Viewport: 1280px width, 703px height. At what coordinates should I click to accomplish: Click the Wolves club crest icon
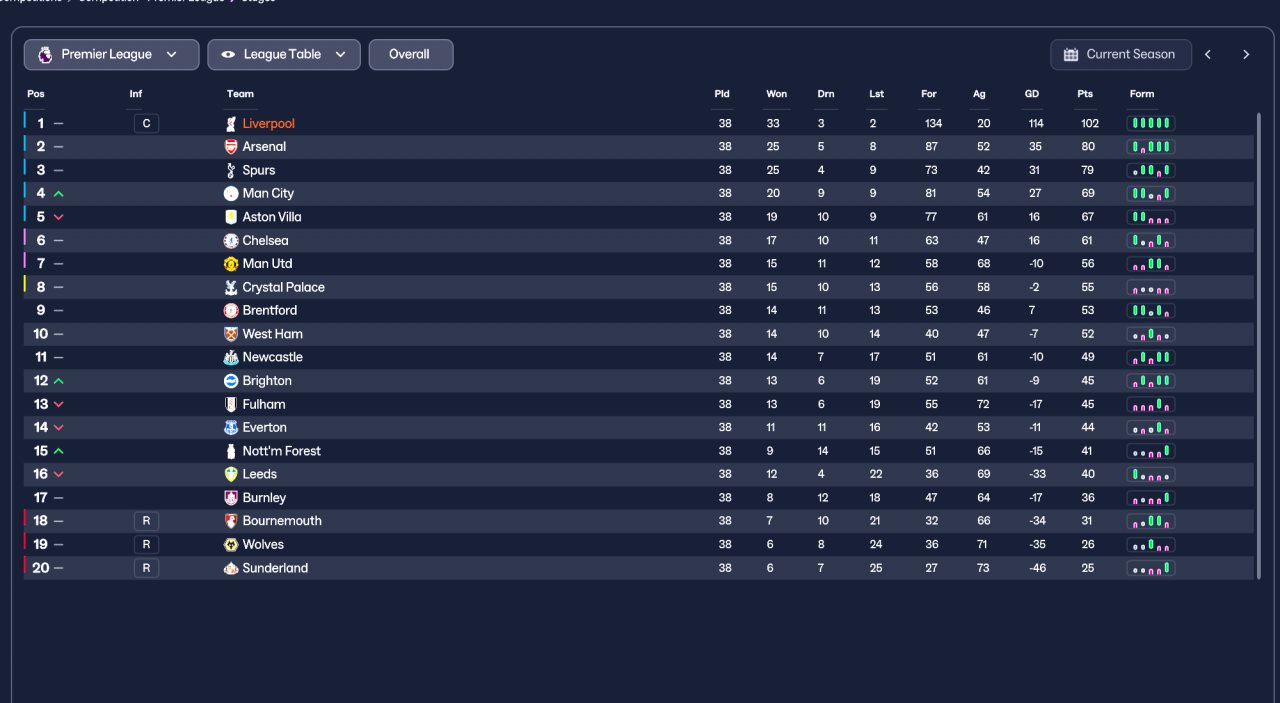pyautogui.click(x=231, y=545)
